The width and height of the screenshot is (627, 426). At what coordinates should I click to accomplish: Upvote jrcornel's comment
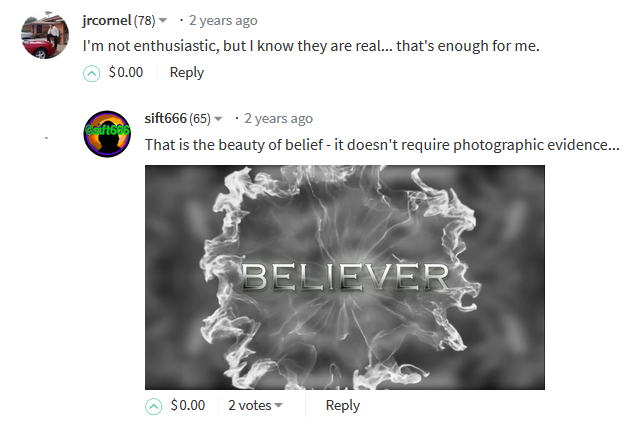point(91,74)
